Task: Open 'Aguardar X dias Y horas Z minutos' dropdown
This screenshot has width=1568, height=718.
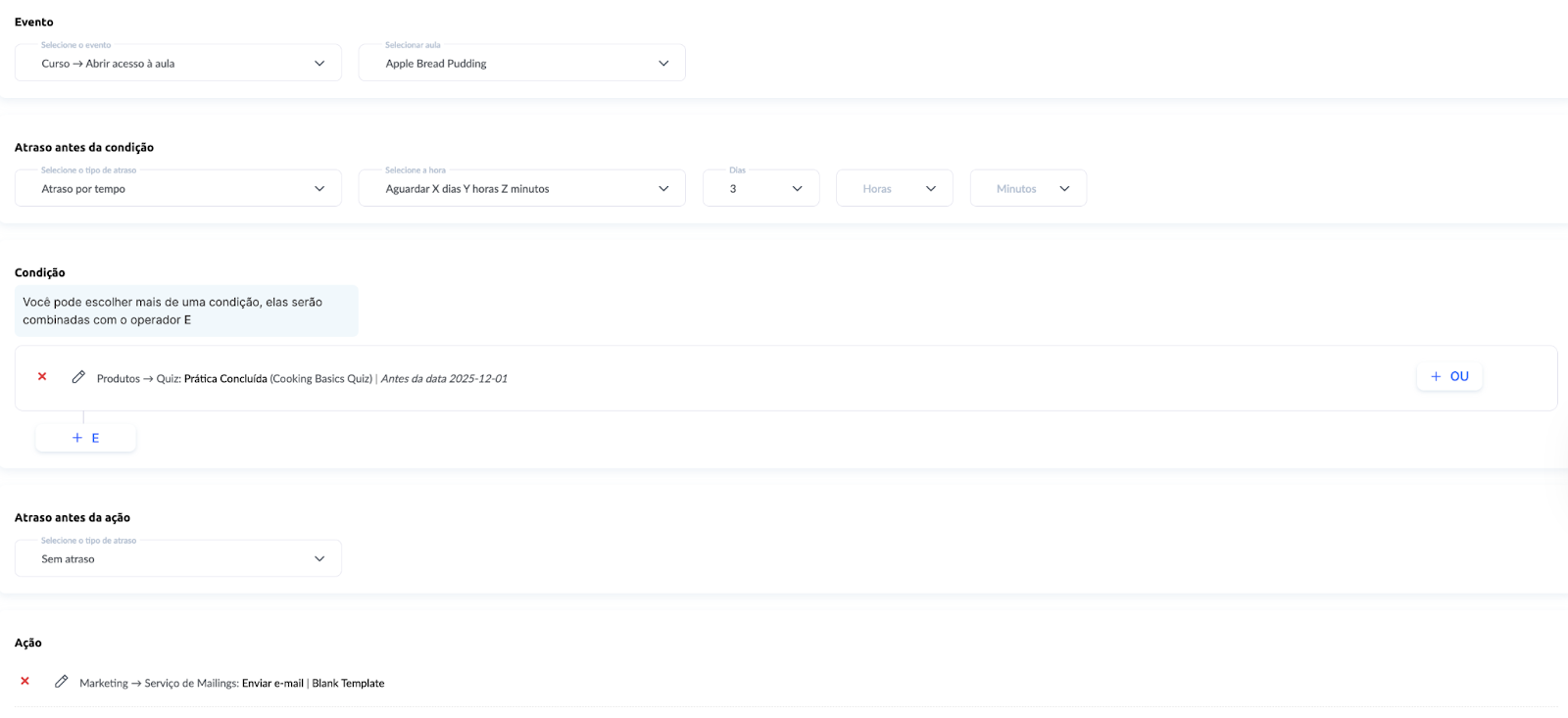Action: (x=521, y=189)
